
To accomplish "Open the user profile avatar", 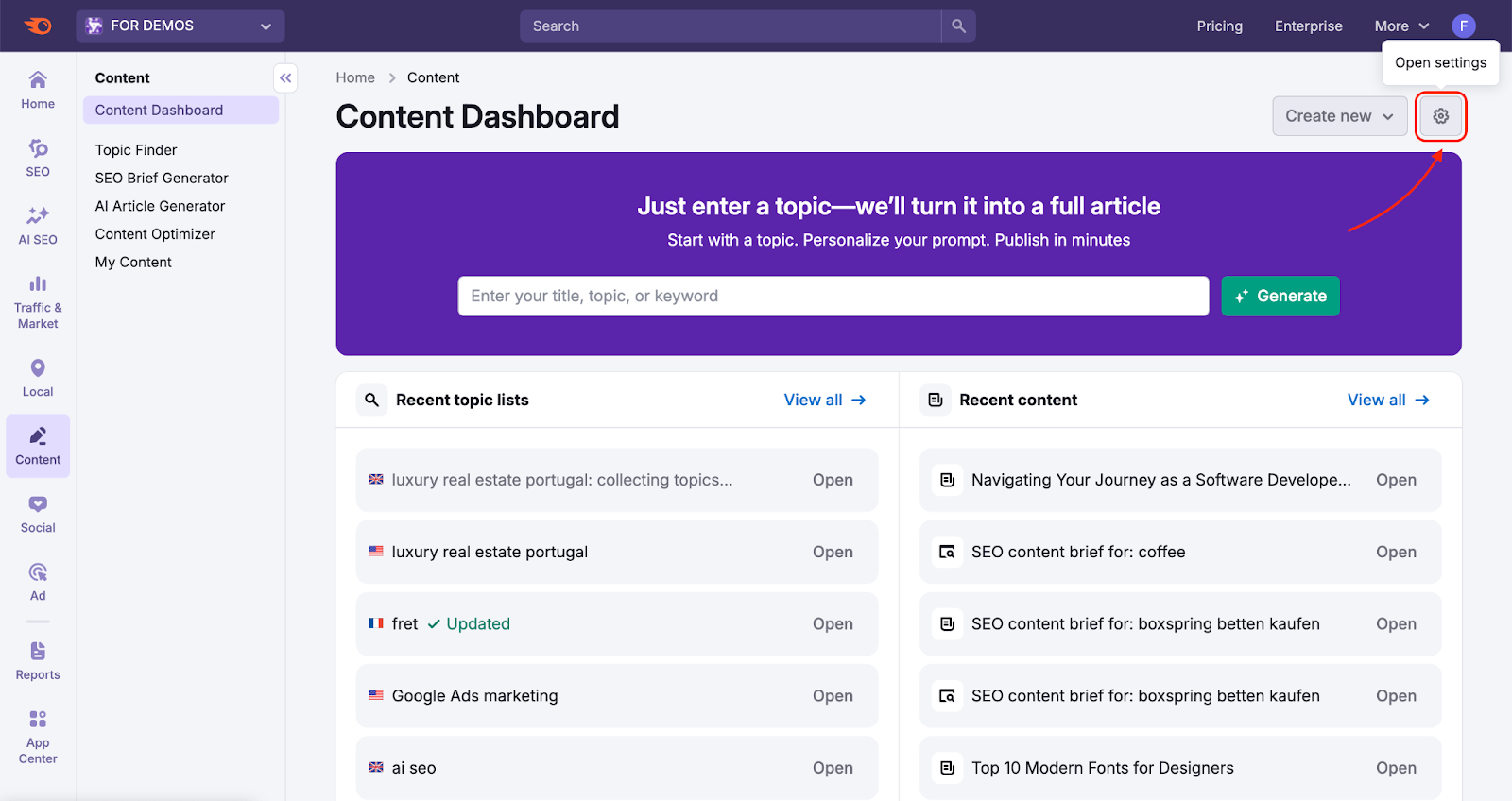I will pos(1463,26).
